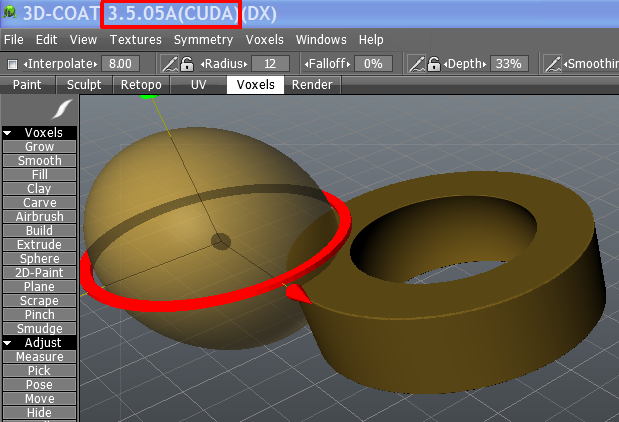Switch to the UV room tab

[199, 85]
